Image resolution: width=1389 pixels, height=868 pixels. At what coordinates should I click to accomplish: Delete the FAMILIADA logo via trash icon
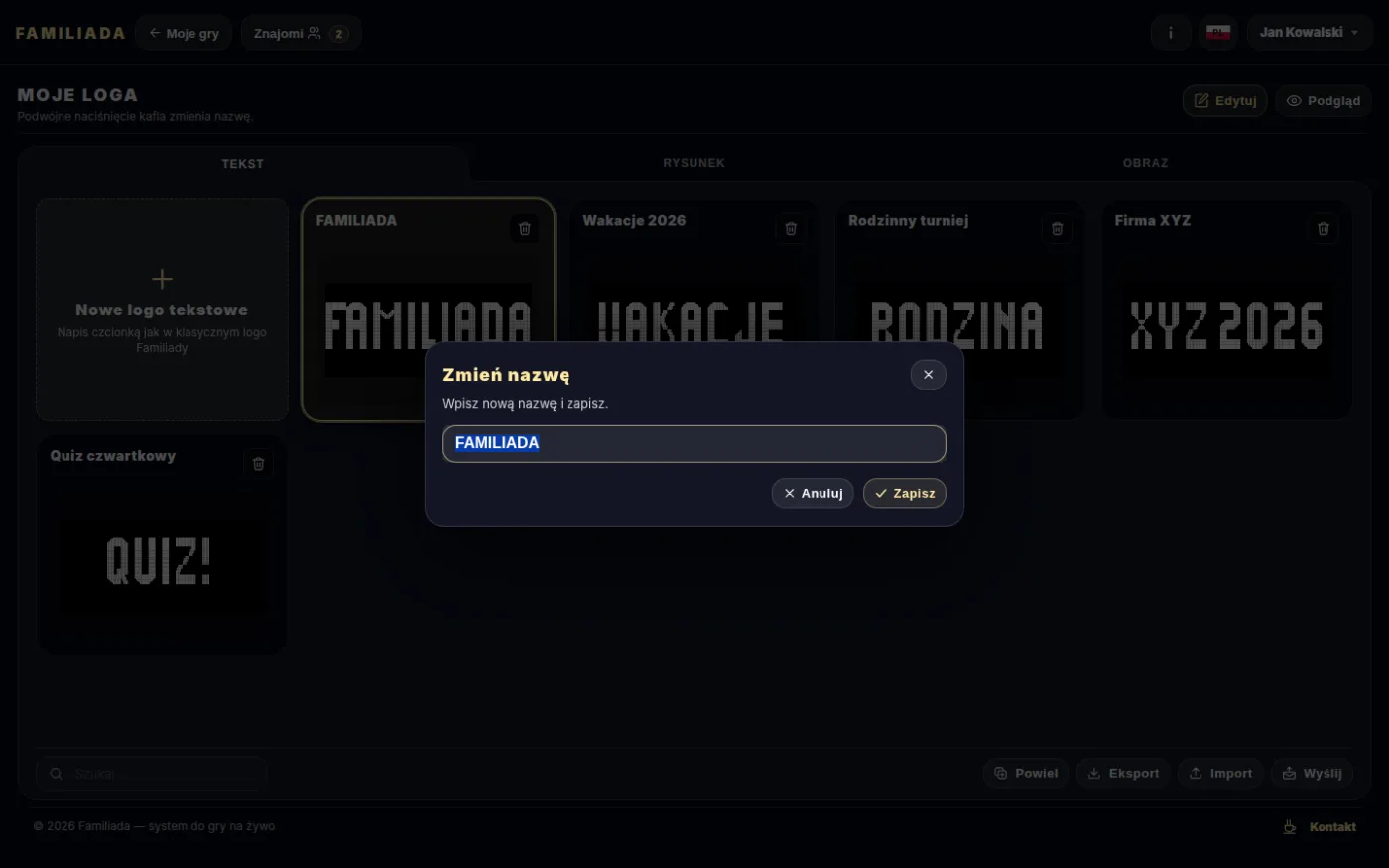tap(525, 229)
